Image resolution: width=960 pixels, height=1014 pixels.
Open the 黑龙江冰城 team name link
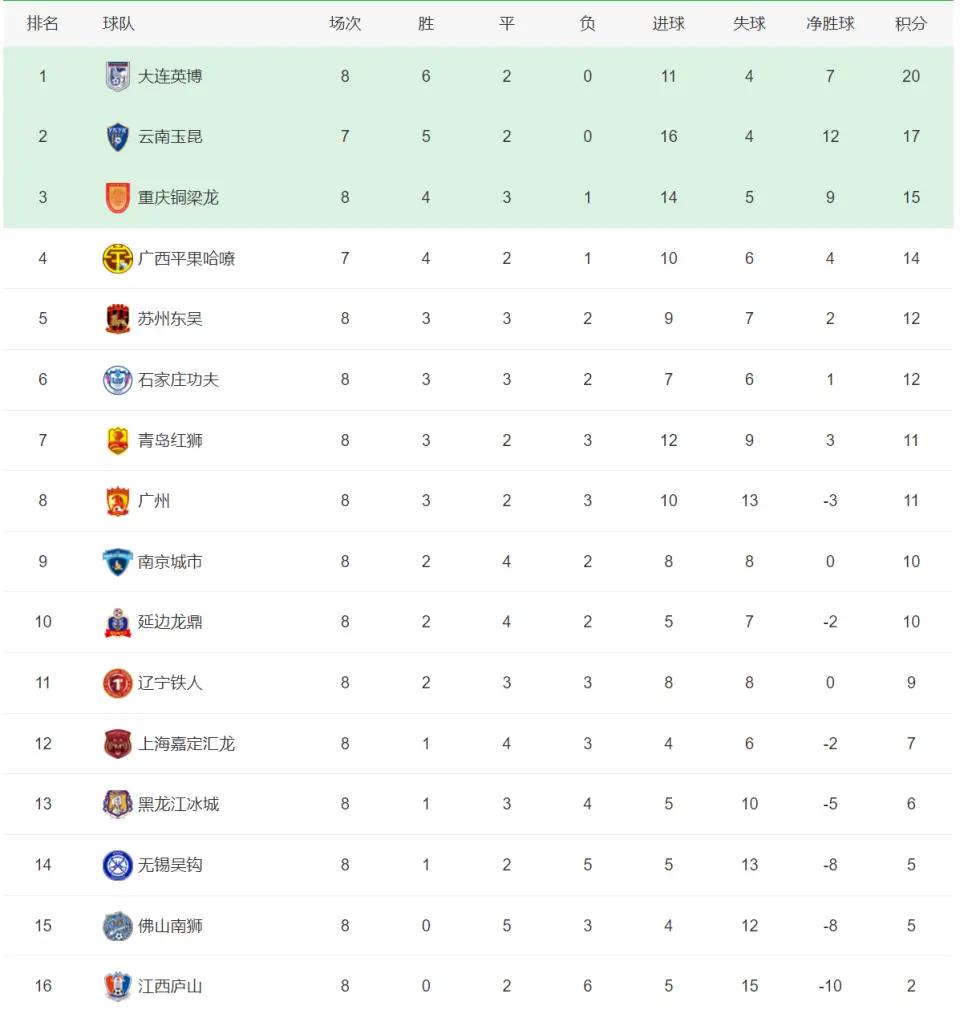179,804
